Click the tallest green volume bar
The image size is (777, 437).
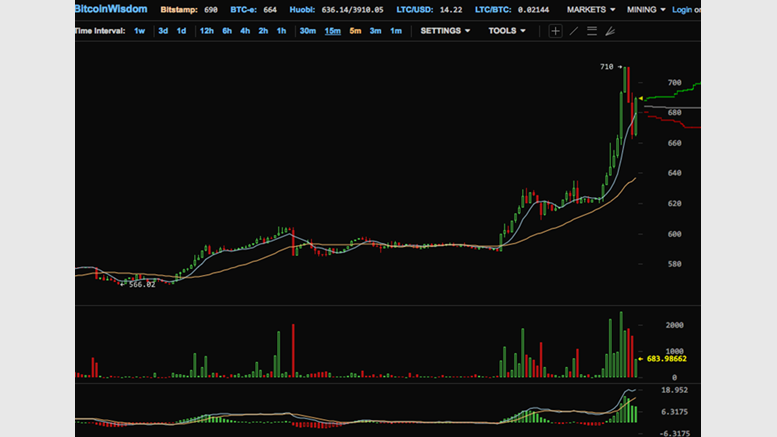[621, 344]
